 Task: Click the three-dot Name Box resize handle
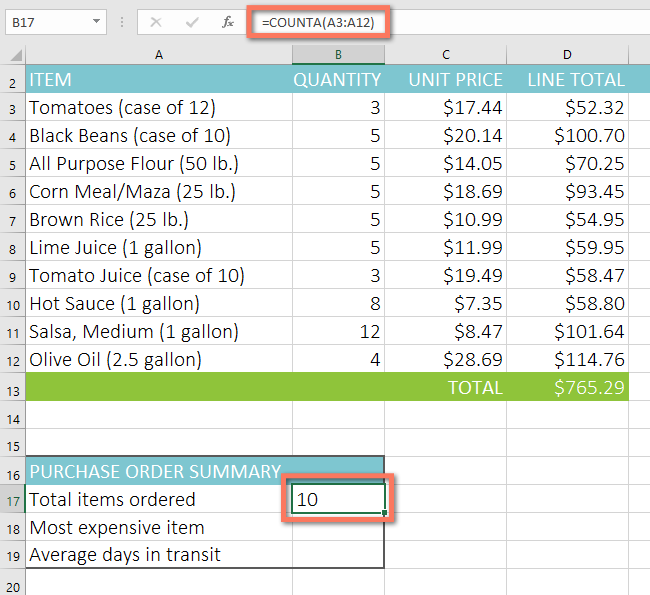[122, 21]
